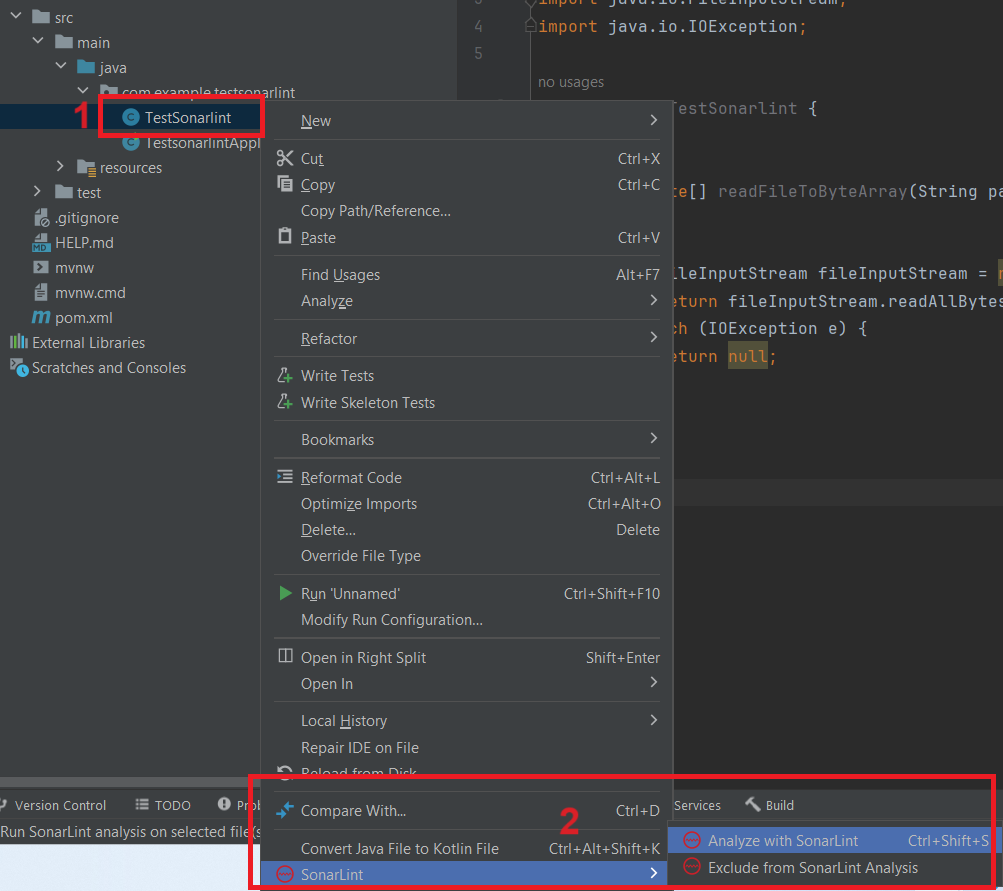Select Find Usages menu entry
Viewport: 1003px width, 891px height.
point(467,275)
